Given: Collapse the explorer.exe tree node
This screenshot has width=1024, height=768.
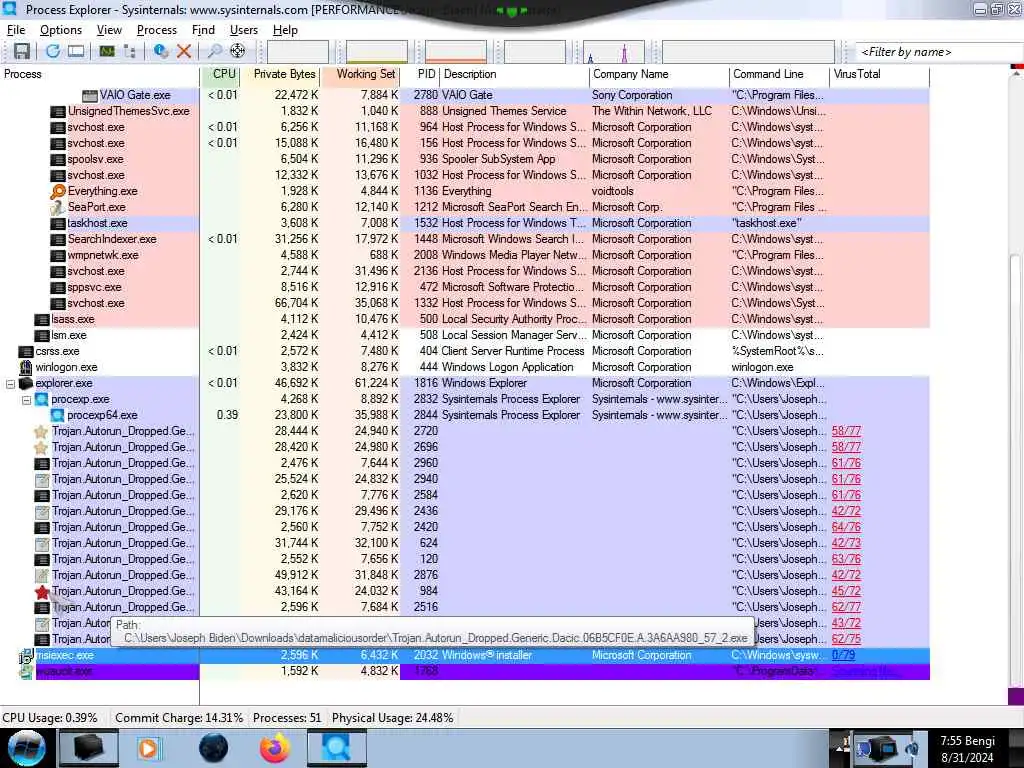Looking at the screenshot, I should pos(10,384).
